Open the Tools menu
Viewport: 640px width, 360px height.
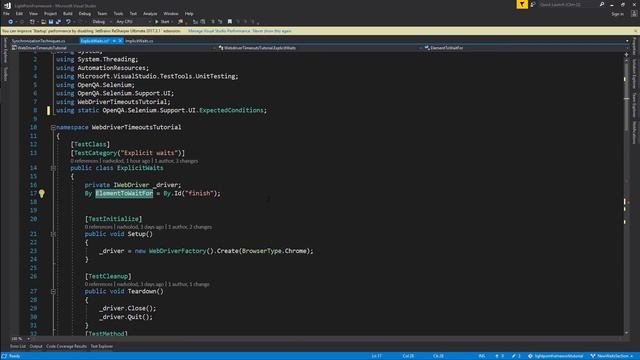118,14
